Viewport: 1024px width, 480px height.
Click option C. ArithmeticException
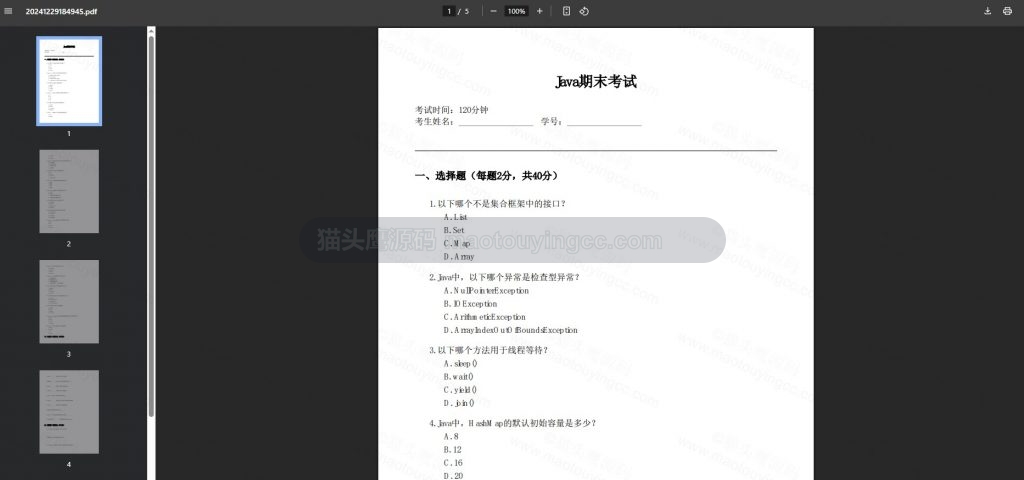[485, 317]
